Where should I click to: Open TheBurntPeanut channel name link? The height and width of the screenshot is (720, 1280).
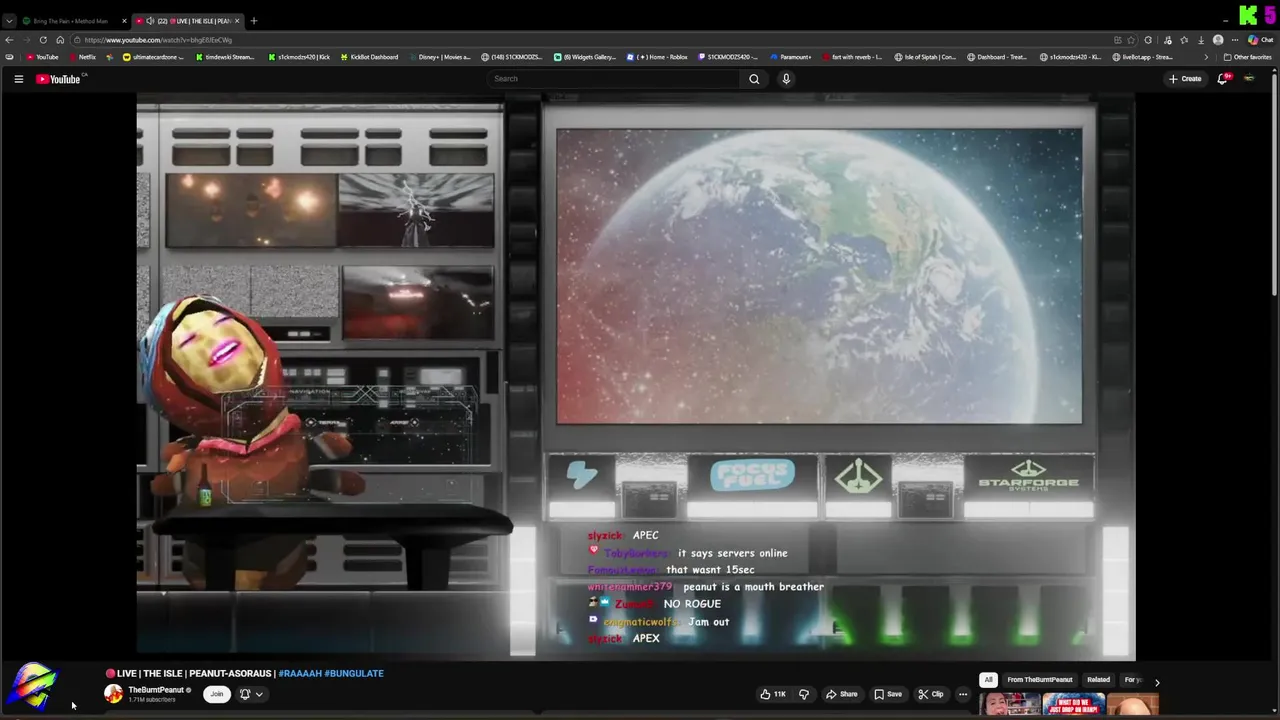tap(156, 690)
